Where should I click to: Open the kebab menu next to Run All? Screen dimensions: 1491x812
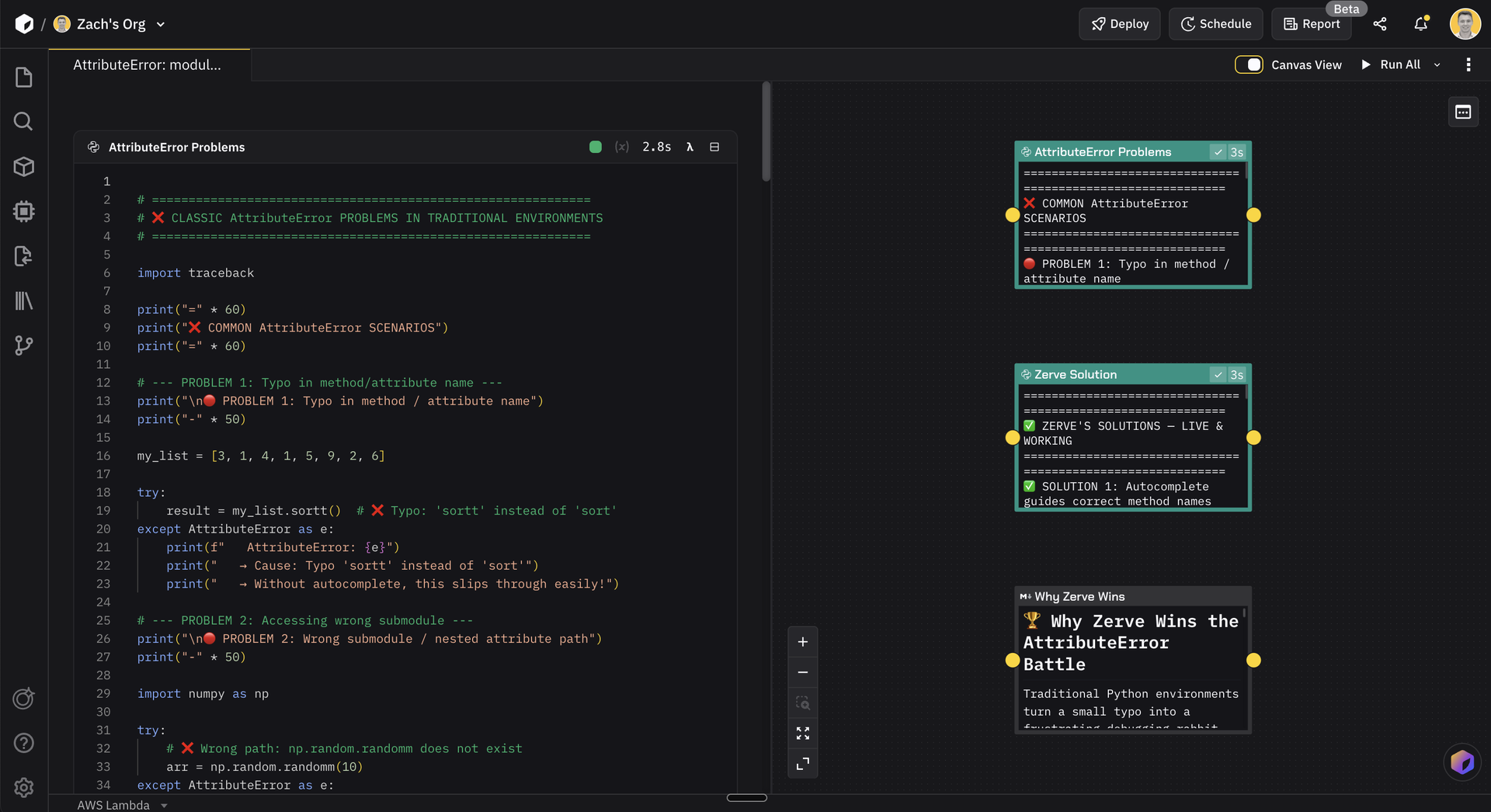pyautogui.click(x=1468, y=64)
